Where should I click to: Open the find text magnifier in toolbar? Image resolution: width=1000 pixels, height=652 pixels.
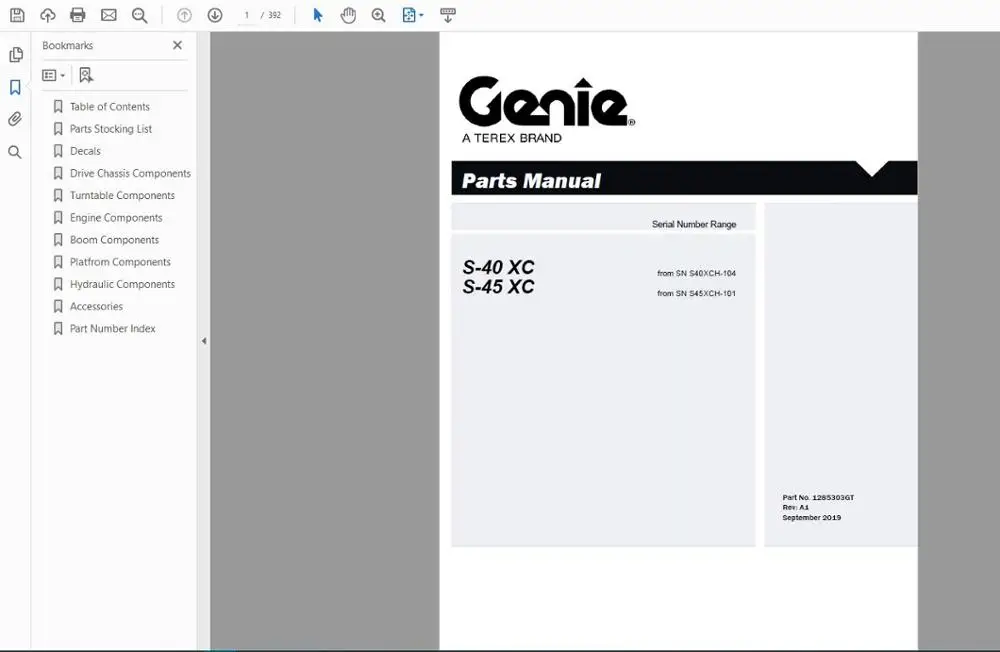click(x=140, y=15)
